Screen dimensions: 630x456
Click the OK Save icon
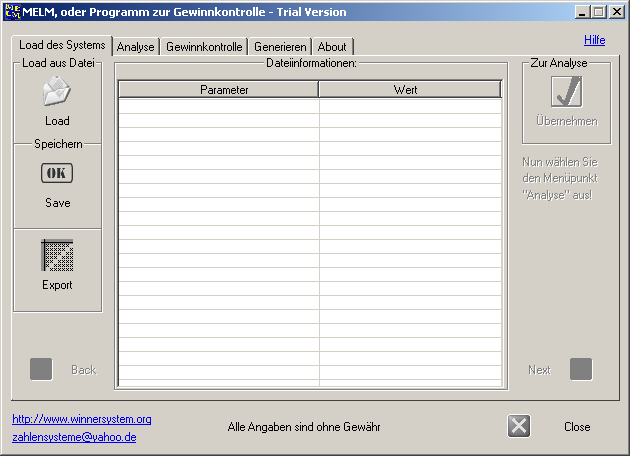pyautogui.click(x=57, y=173)
